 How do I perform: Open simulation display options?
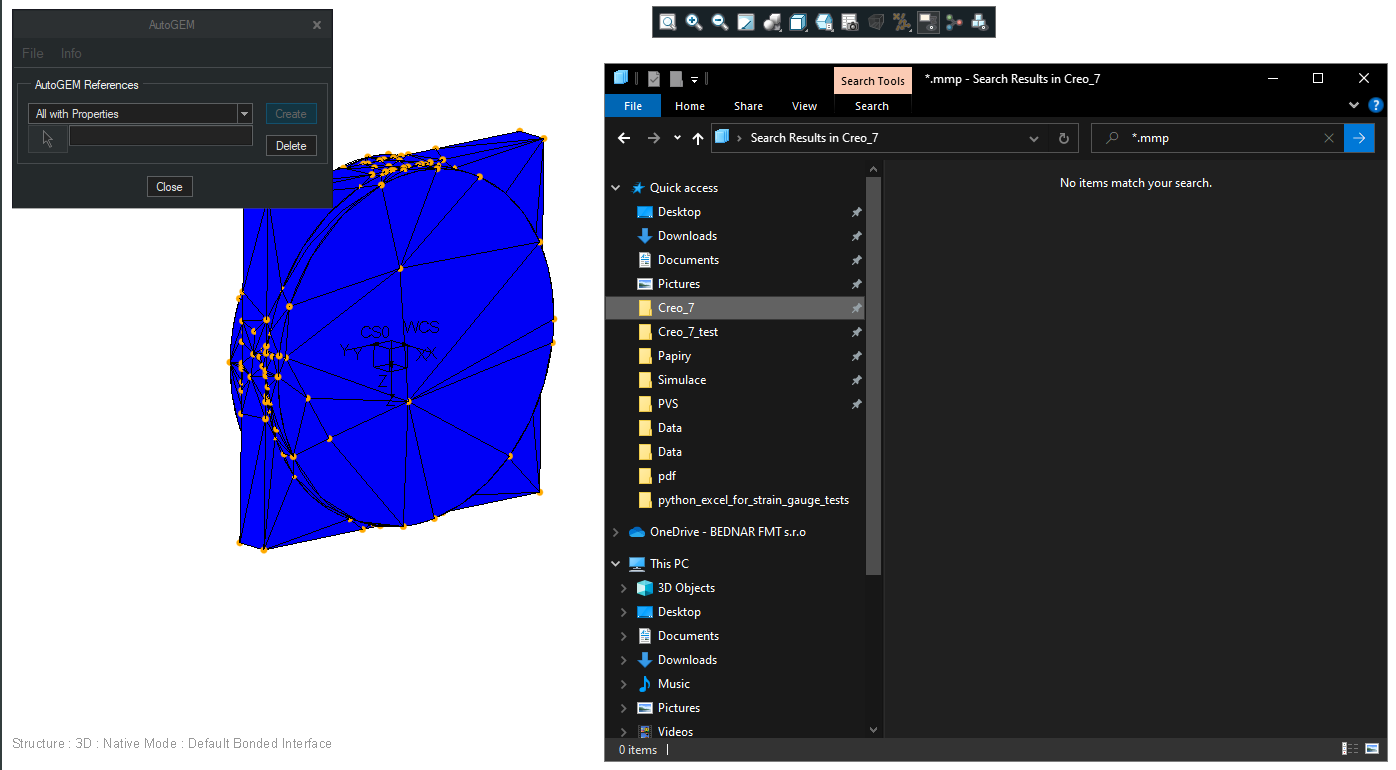tap(928, 21)
